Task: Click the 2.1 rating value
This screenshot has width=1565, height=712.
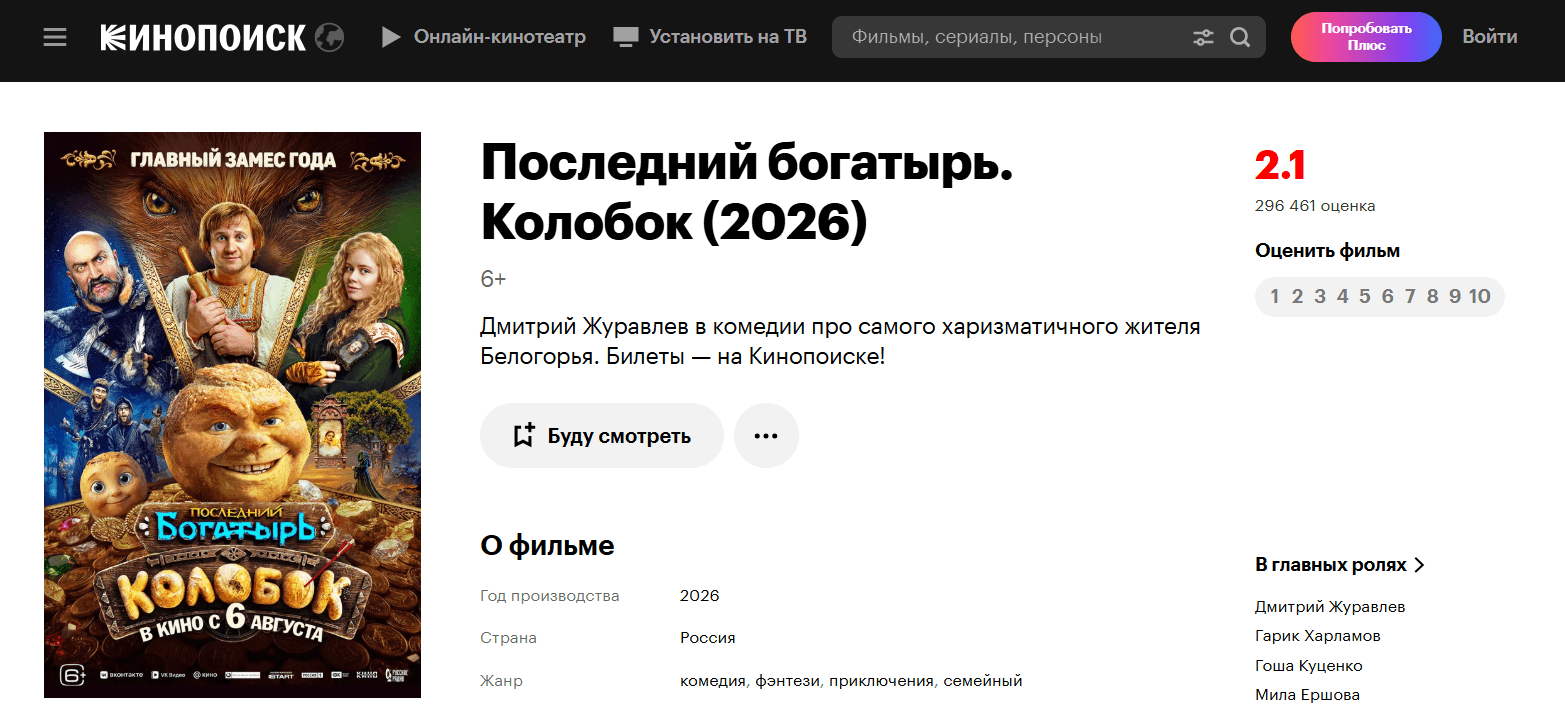Action: [1280, 166]
